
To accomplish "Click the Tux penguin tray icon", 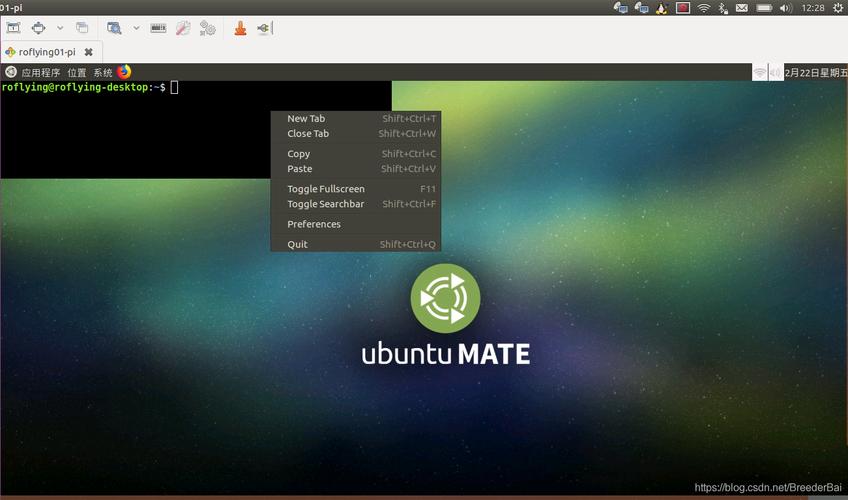I will pyautogui.click(x=661, y=8).
